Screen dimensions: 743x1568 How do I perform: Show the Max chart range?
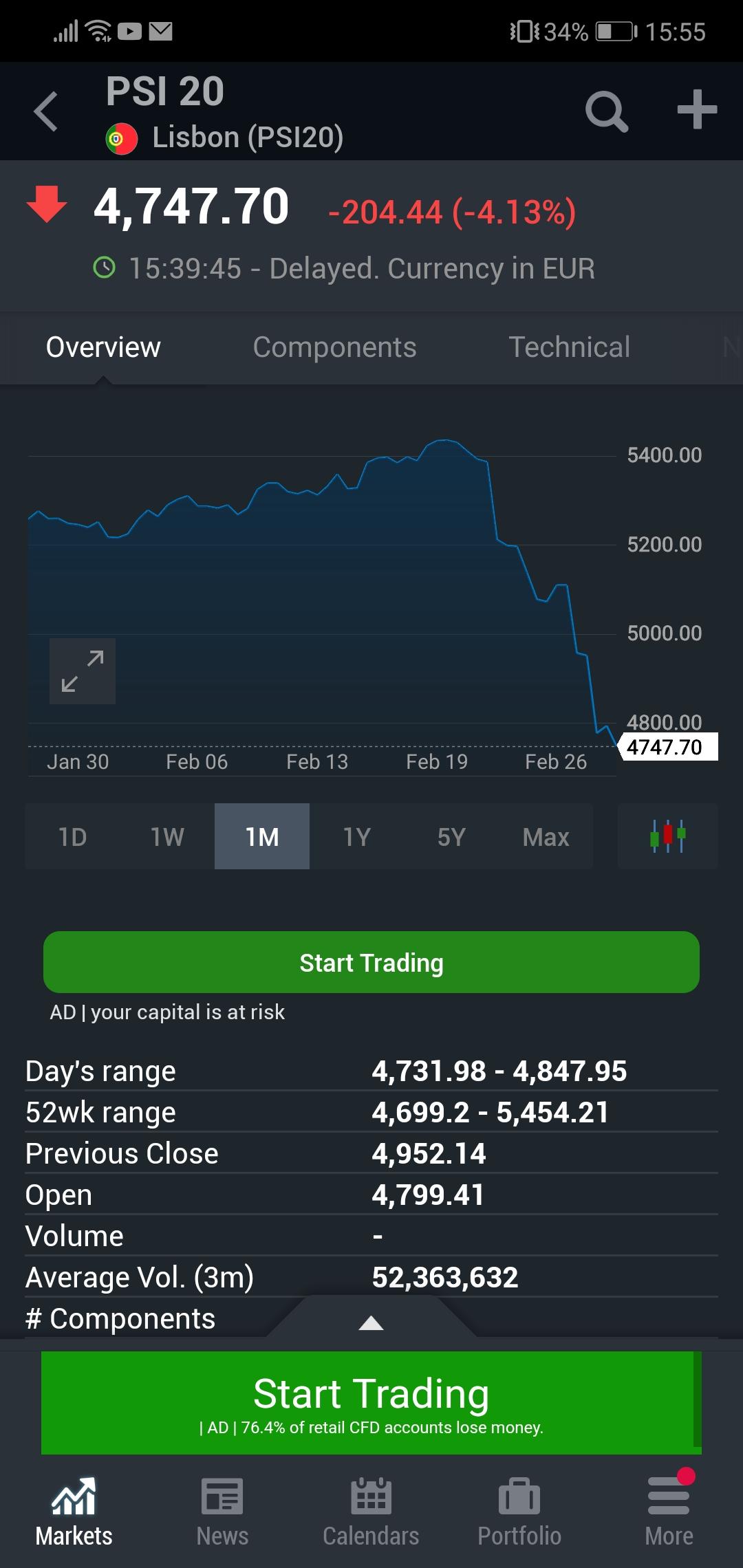tap(546, 837)
